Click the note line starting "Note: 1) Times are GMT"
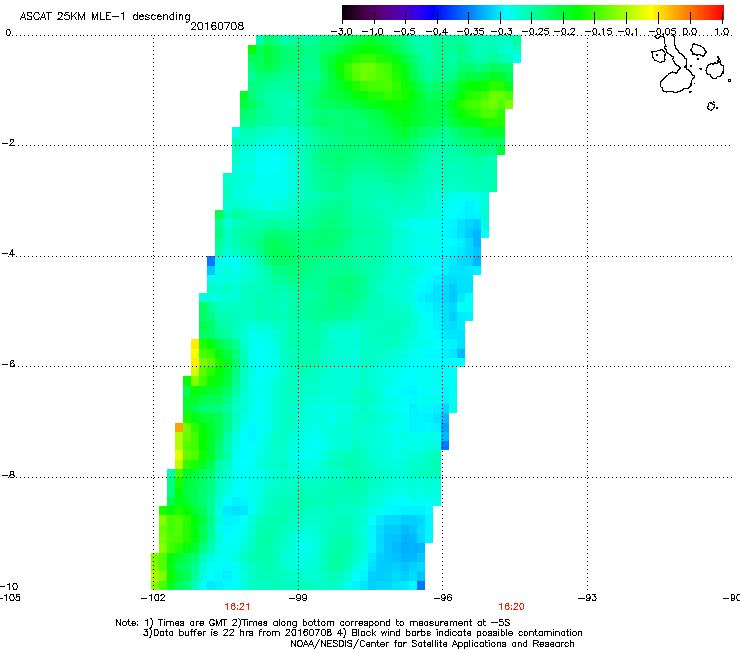The width and height of the screenshot is (740, 650). click(x=313, y=623)
